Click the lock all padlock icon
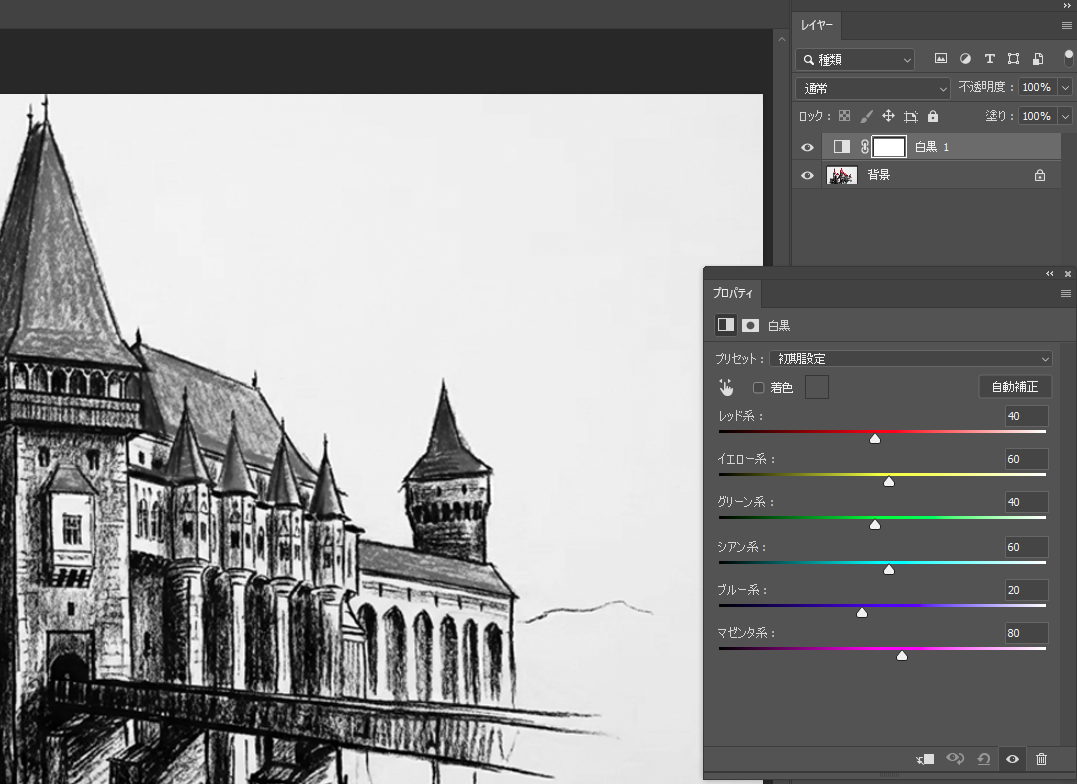Viewport: 1077px width, 784px height. click(x=933, y=116)
